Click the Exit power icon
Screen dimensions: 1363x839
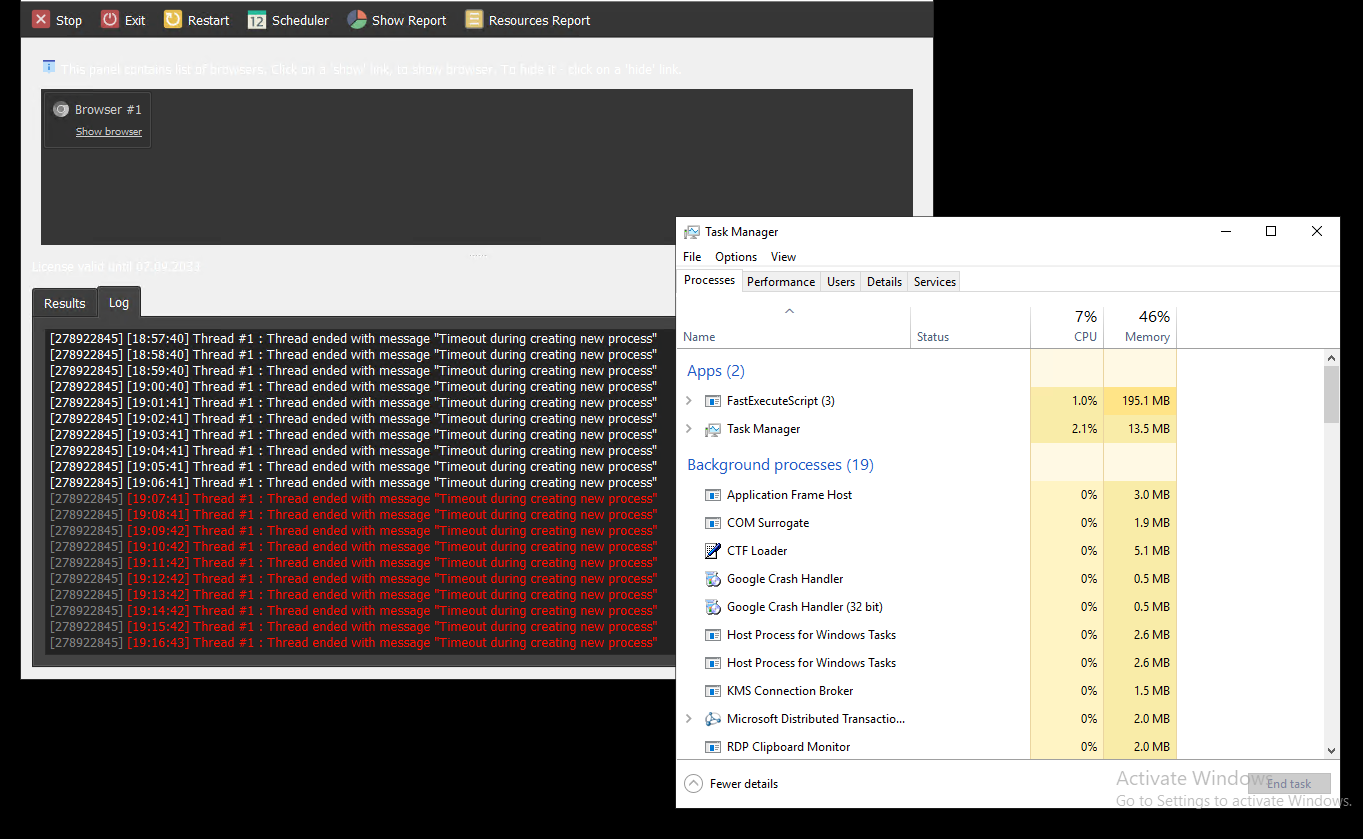coord(110,20)
